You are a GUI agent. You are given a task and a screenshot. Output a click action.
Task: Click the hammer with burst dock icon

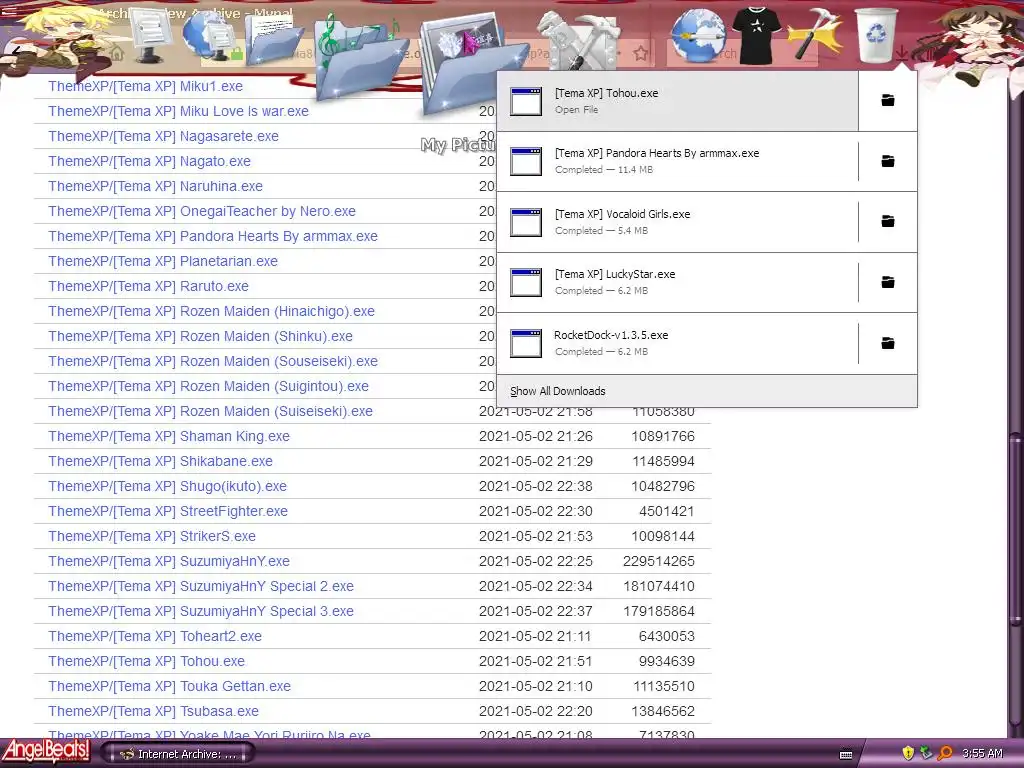[x=815, y=34]
